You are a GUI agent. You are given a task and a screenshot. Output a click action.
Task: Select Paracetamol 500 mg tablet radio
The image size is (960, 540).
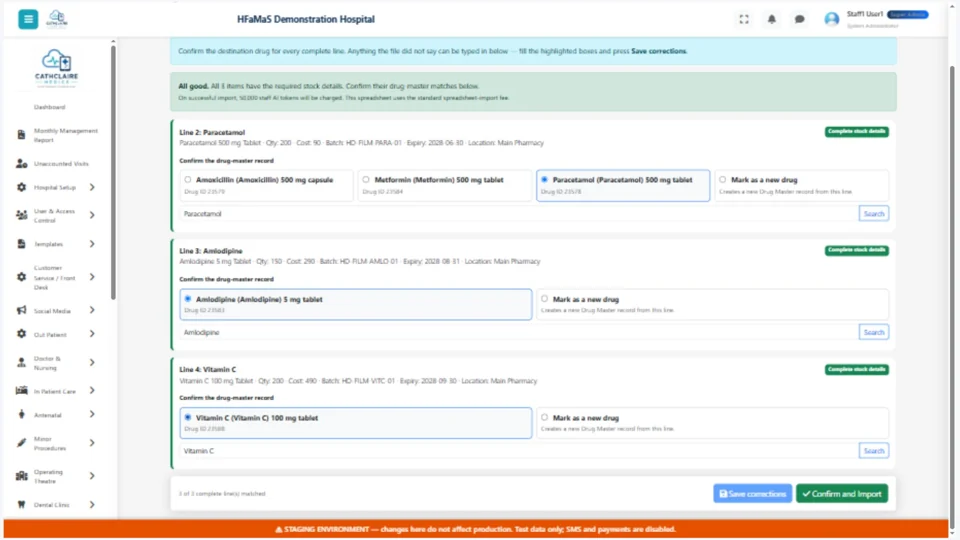click(544, 180)
